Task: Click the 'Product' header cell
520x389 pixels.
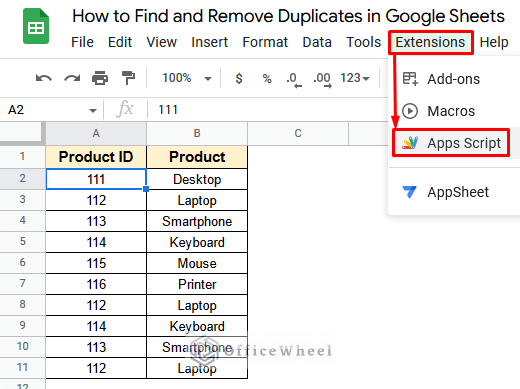Action: [197, 157]
